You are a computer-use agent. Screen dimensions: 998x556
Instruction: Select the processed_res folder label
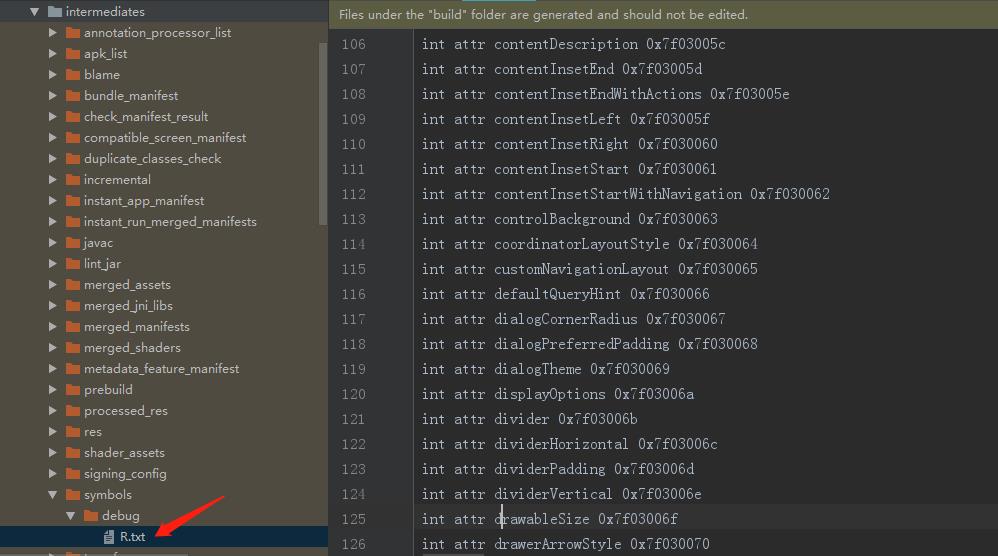(x=126, y=410)
